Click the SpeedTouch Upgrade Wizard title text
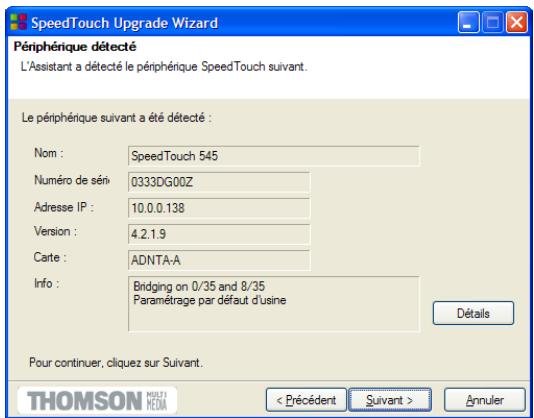The image size is (534, 418). coord(124,23)
